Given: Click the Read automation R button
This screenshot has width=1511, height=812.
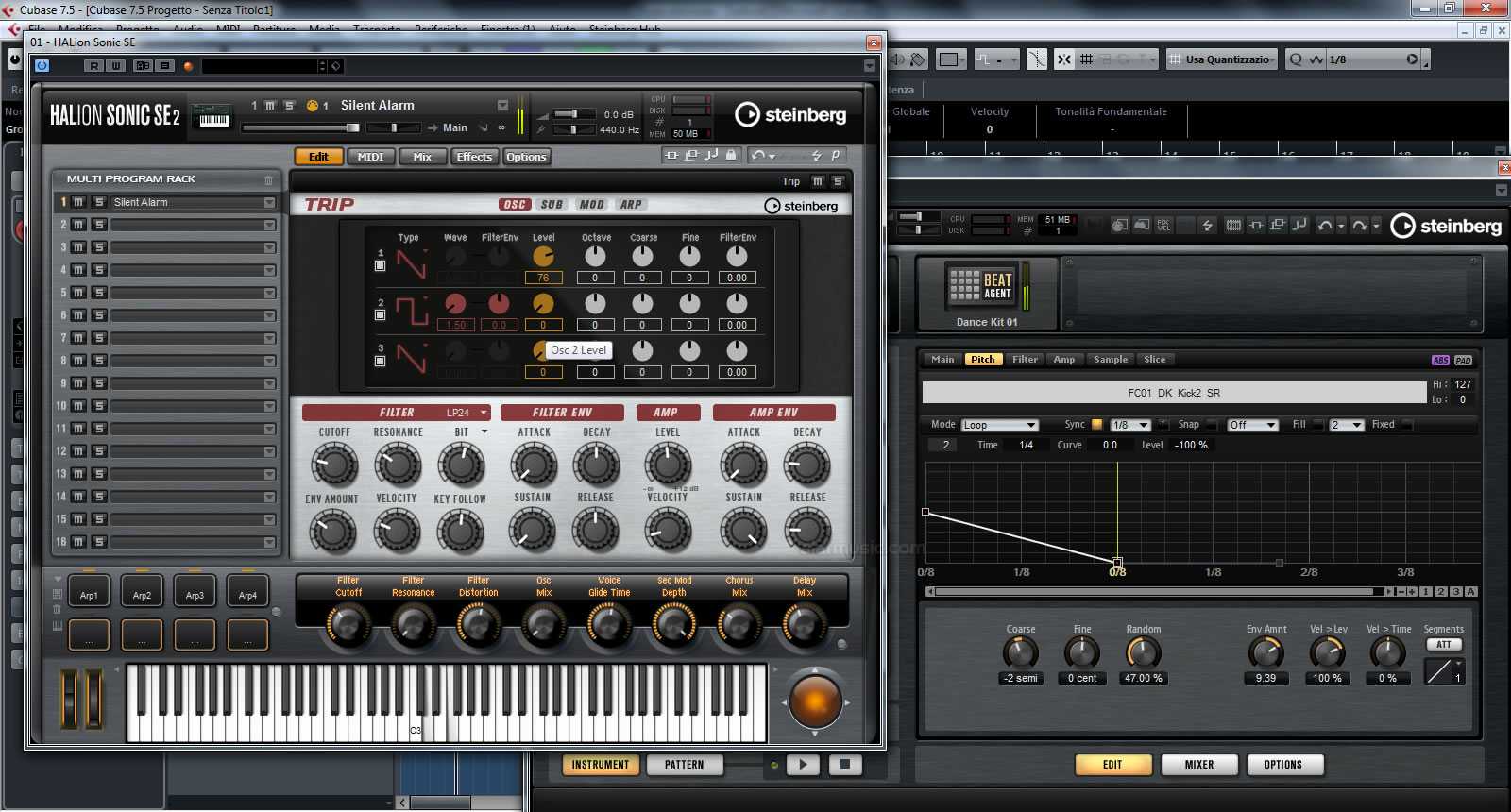Looking at the screenshot, I should (93, 66).
